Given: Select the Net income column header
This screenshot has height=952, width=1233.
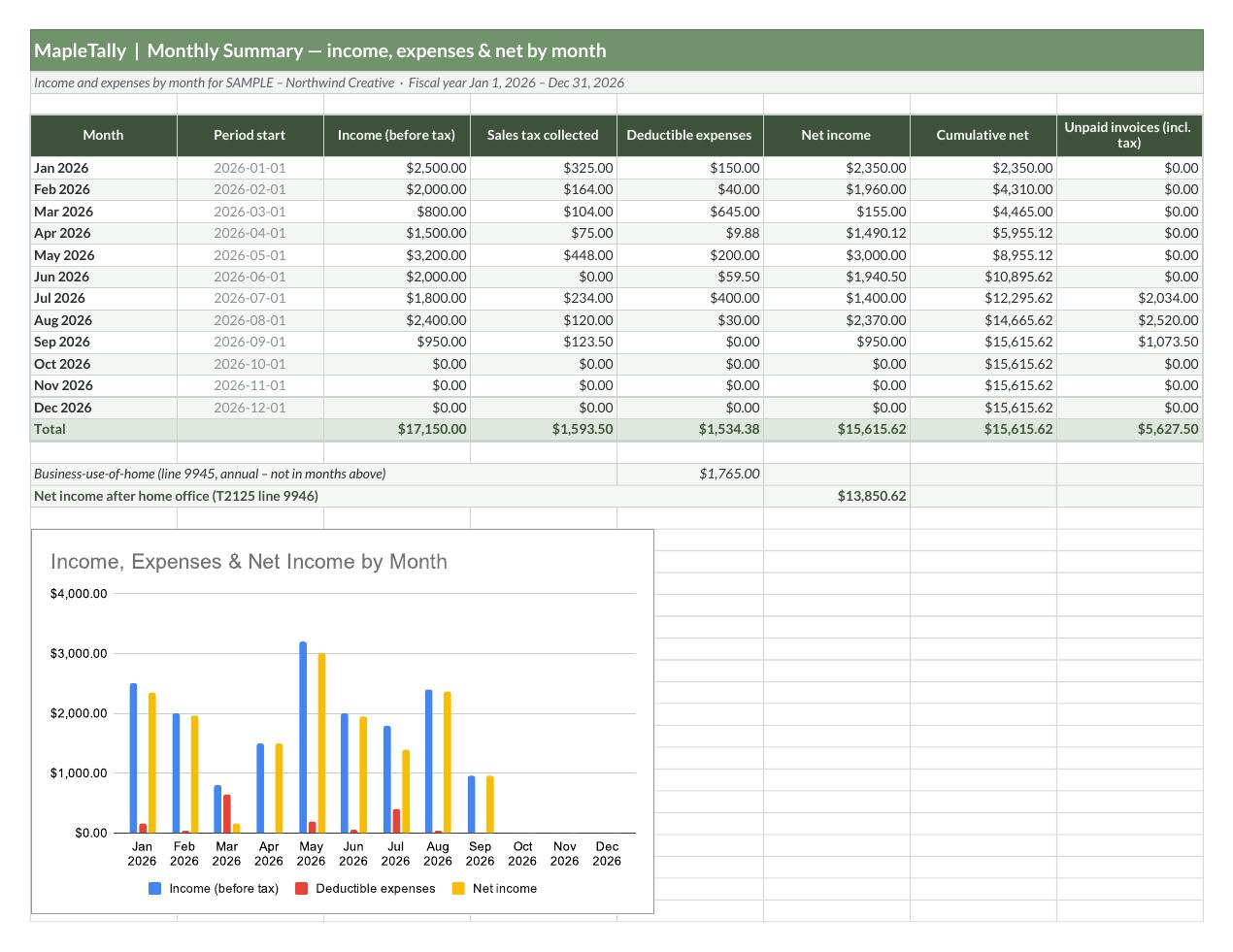Looking at the screenshot, I should [x=837, y=135].
